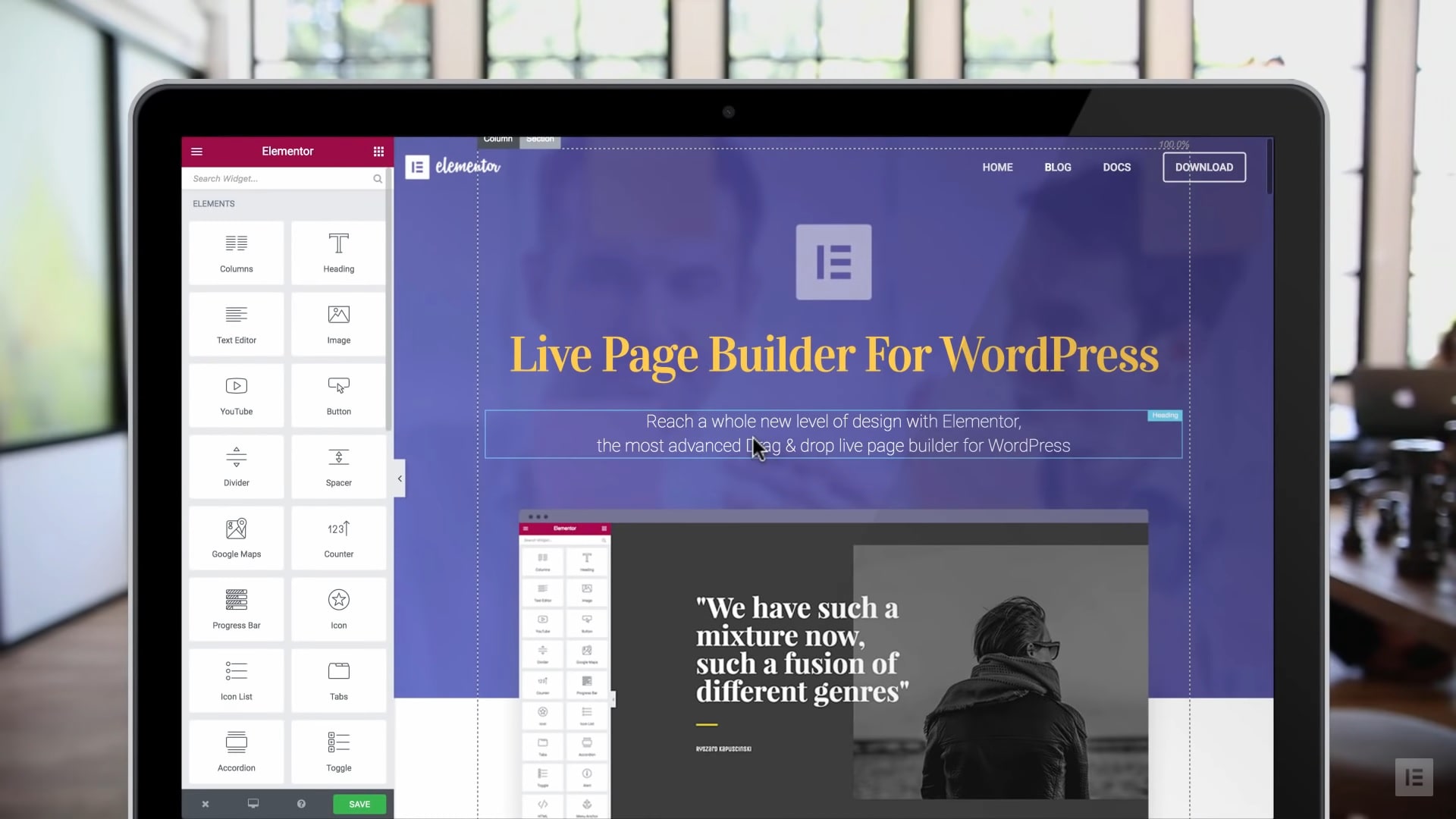This screenshot has height=819, width=1456.
Task: Toggle the grid dots view icon
Action: (378, 151)
